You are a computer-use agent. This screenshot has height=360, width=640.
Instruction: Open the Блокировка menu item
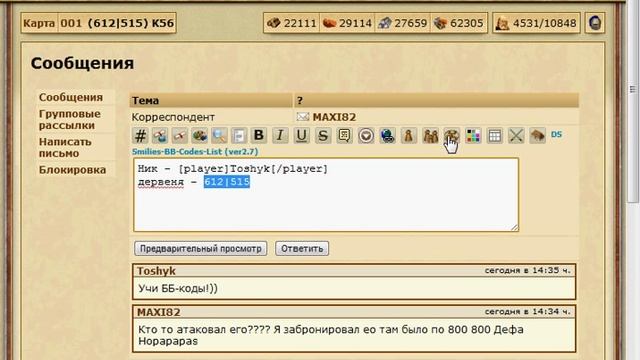click(x=72, y=170)
